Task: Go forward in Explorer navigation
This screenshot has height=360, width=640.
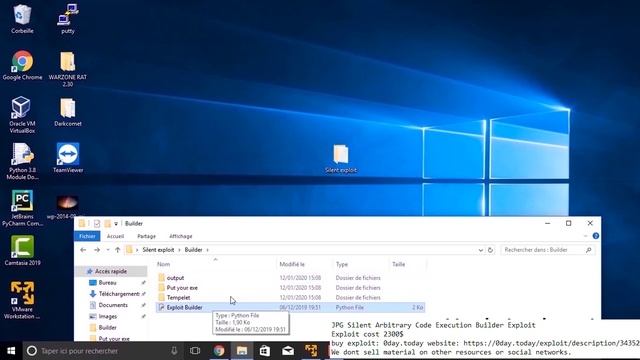Action: coord(97,250)
